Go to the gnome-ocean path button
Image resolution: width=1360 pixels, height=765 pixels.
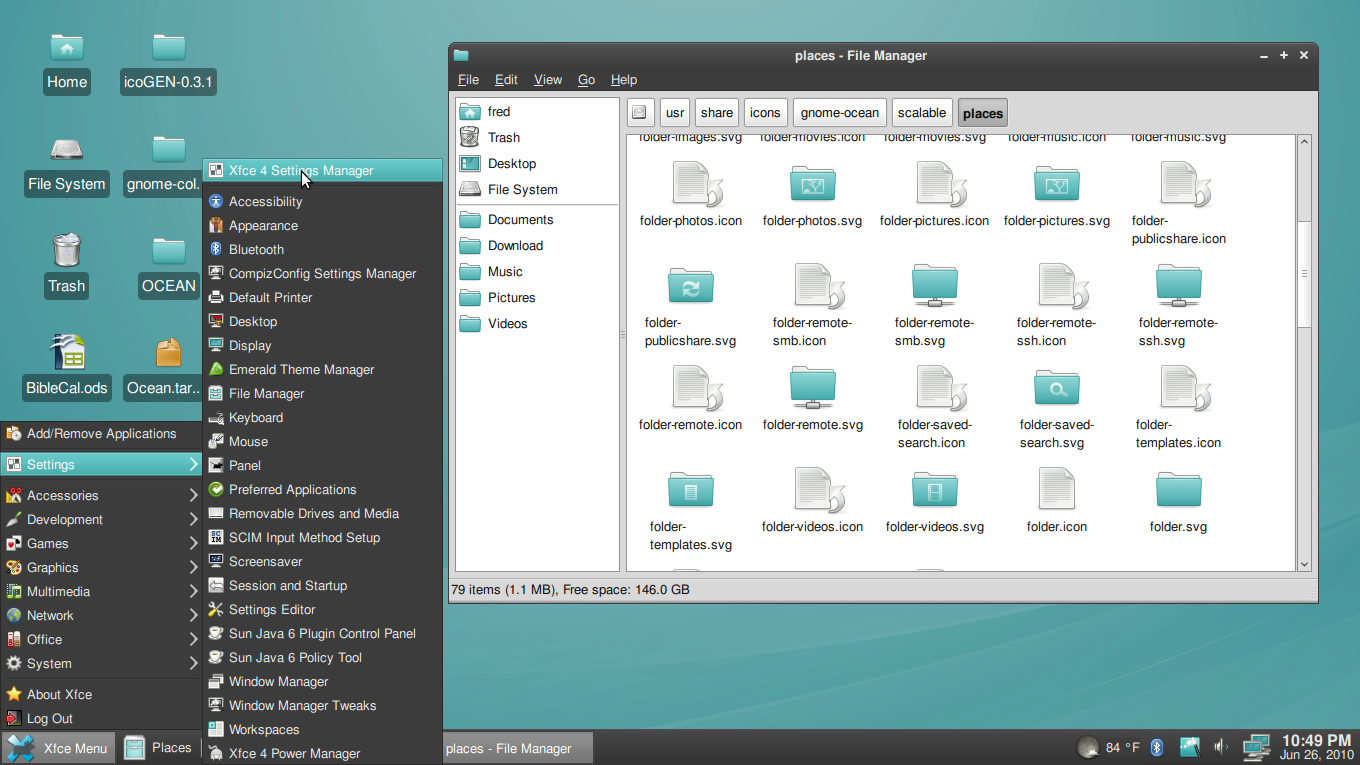(840, 113)
